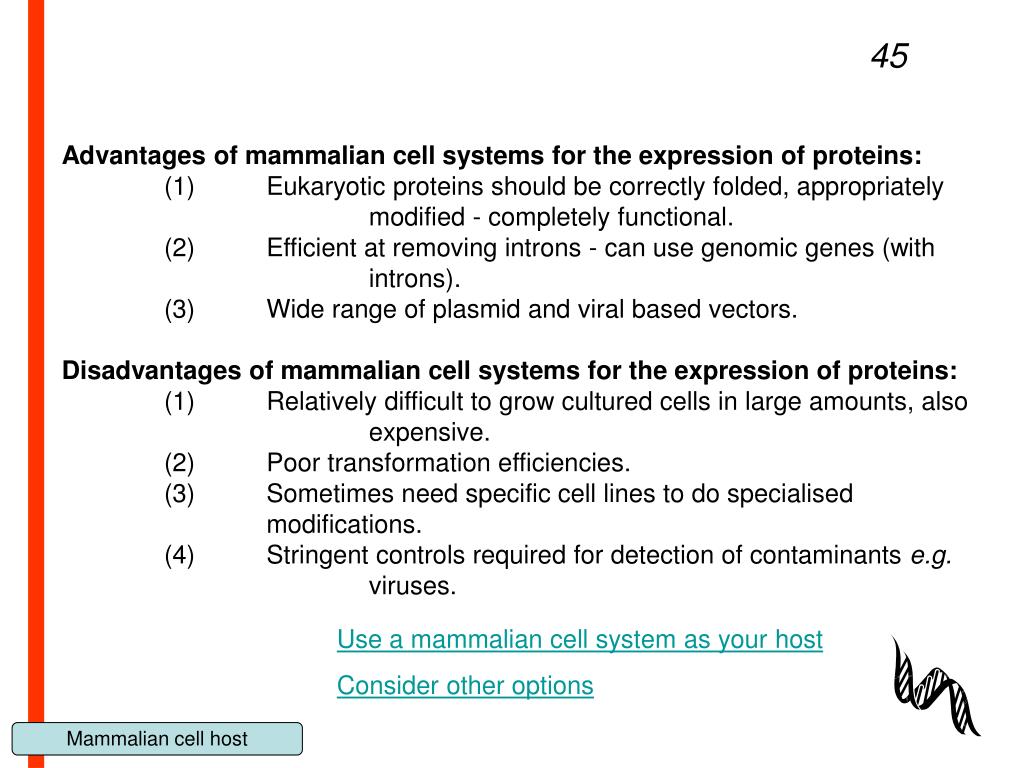Select the 'Disadvantages of mammalian cell systems' heading
This screenshot has width=1024, height=768.
coord(509,370)
